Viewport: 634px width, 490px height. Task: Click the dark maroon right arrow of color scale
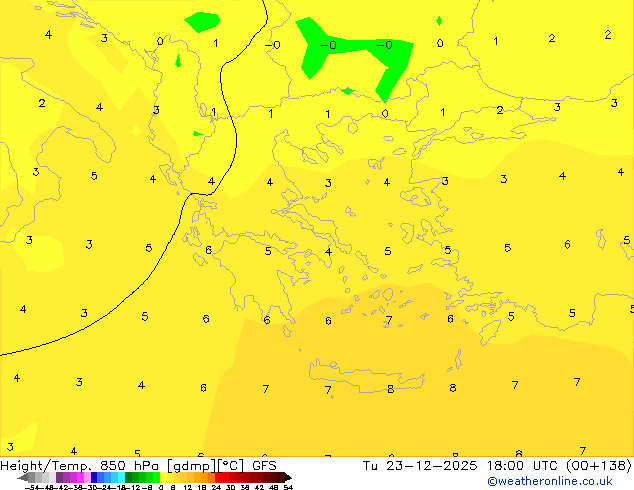tap(287, 477)
